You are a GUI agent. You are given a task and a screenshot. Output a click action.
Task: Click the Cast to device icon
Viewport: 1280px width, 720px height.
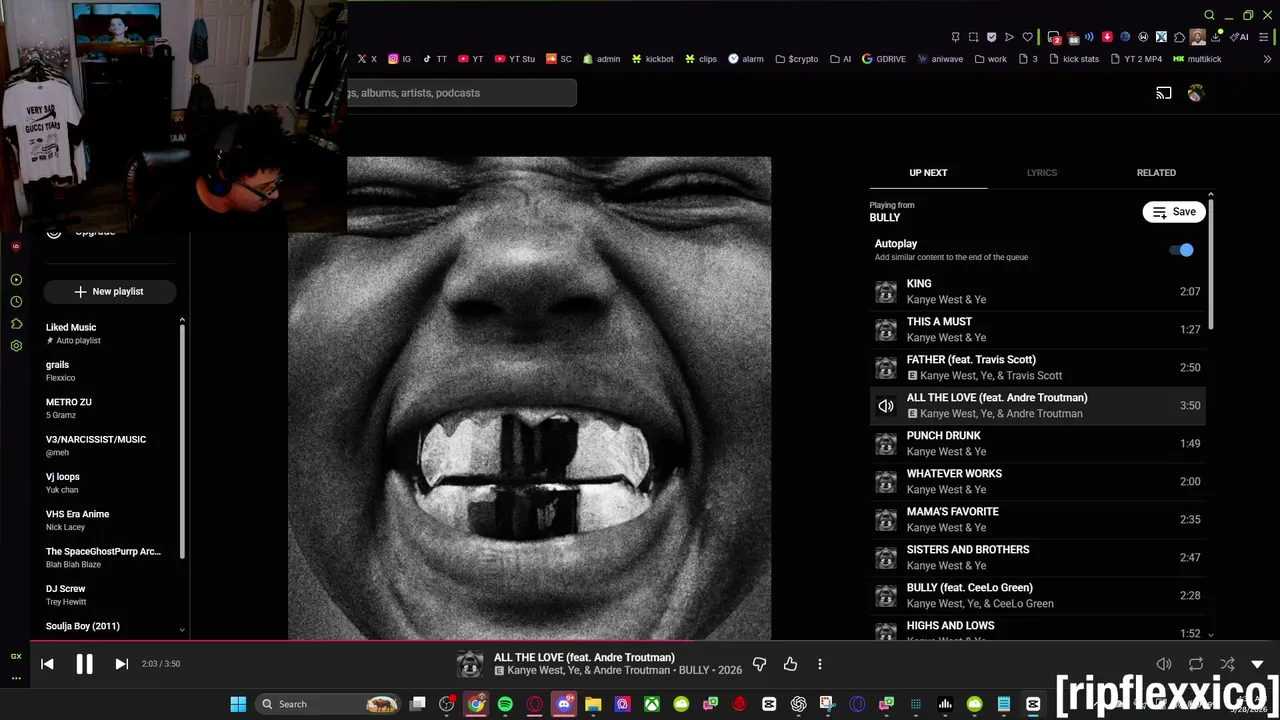pyautogui.click(x=1164, y=93)
